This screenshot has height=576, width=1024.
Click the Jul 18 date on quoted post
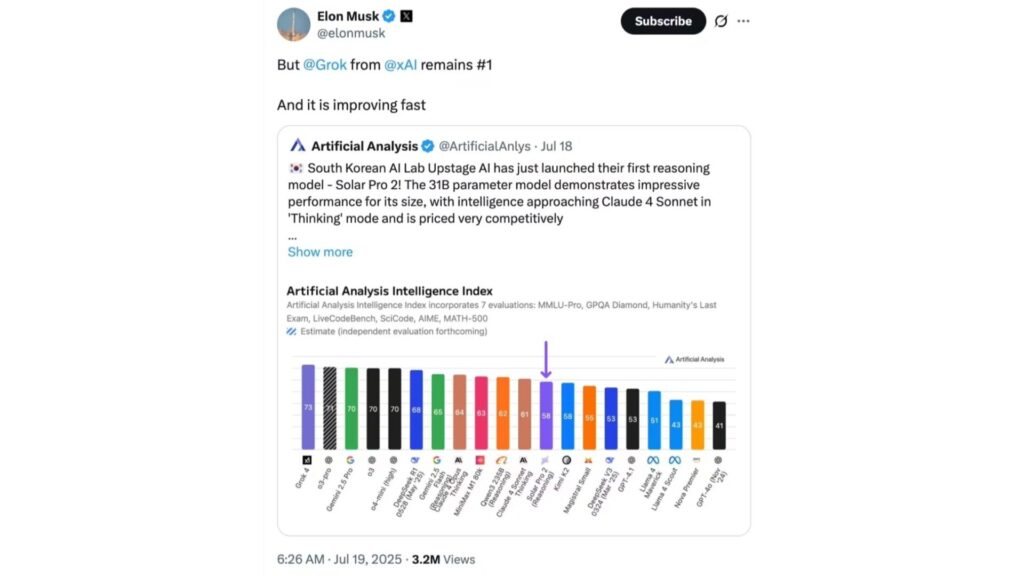point(555,146)
